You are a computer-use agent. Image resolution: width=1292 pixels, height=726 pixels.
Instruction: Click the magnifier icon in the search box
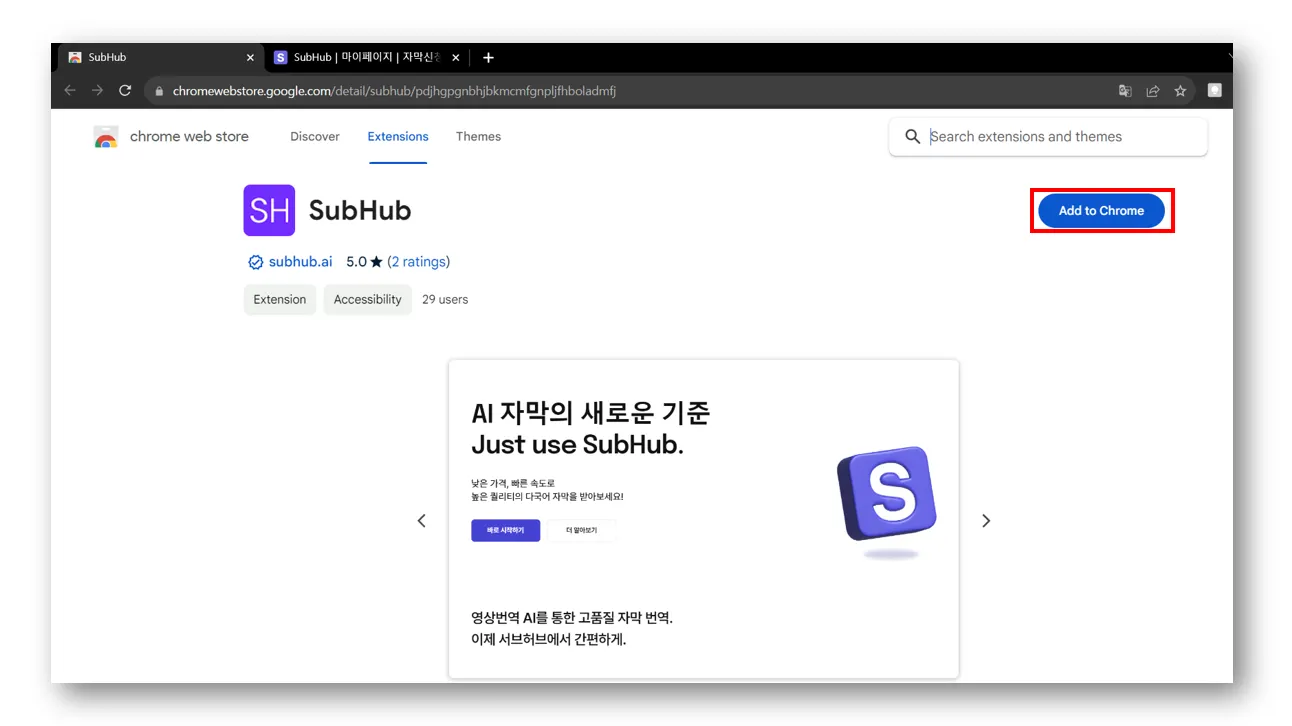click(912, 137)
